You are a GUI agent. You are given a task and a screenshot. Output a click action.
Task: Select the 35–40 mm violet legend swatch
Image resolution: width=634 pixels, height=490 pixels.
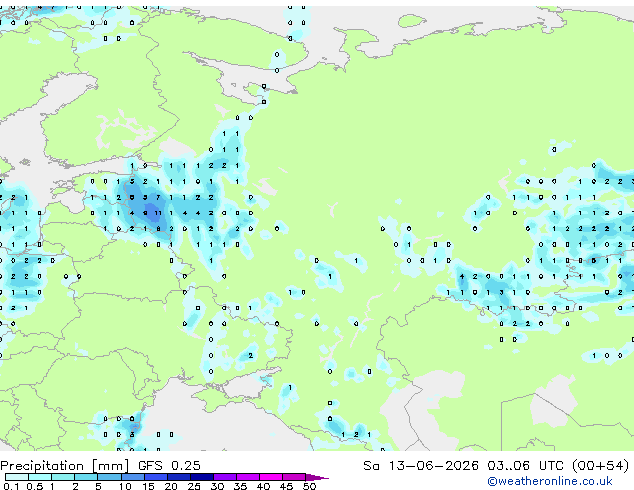(x=247, y=477)
